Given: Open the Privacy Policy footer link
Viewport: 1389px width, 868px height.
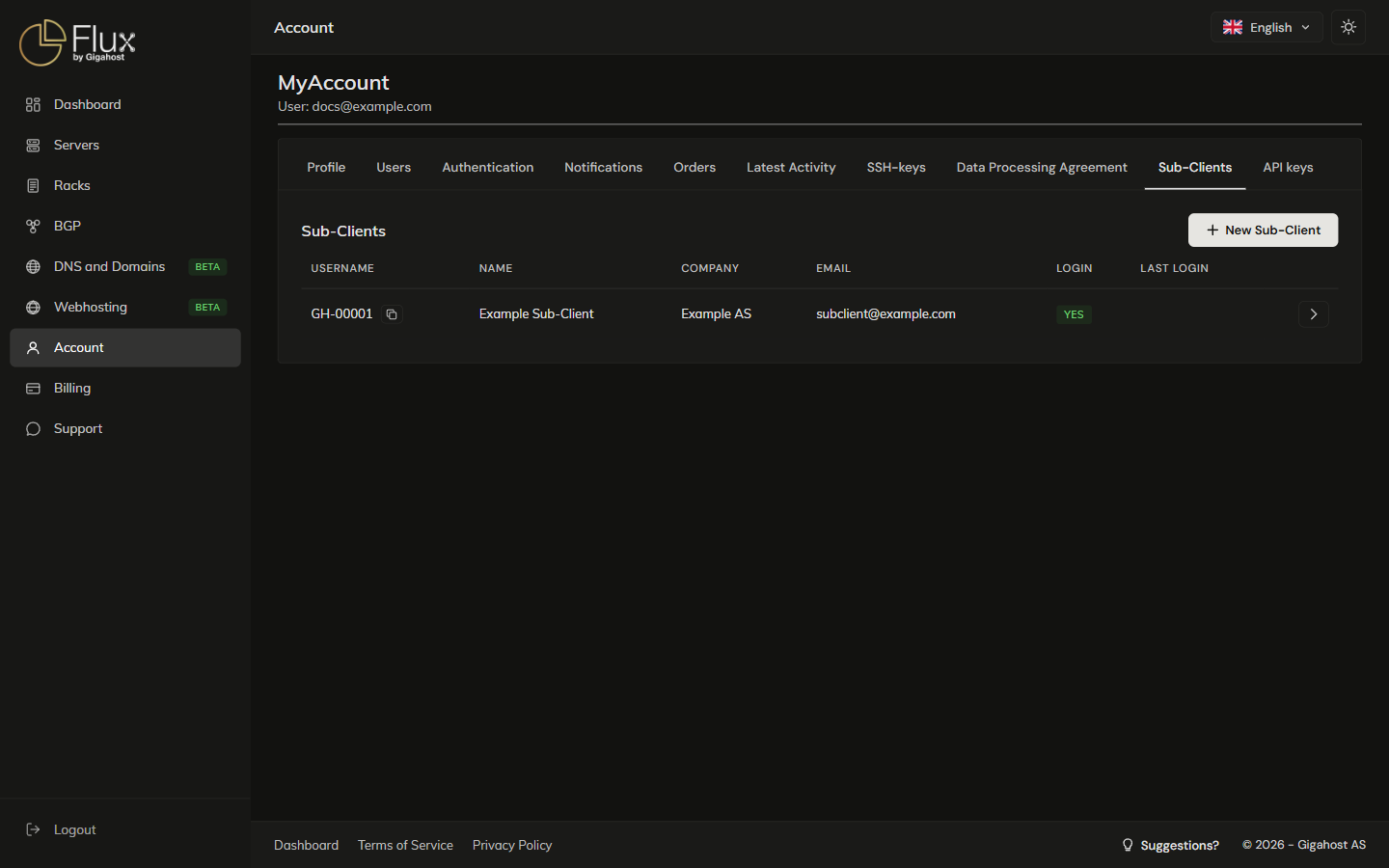Looking at the screenshot, I should coord(512,845).
